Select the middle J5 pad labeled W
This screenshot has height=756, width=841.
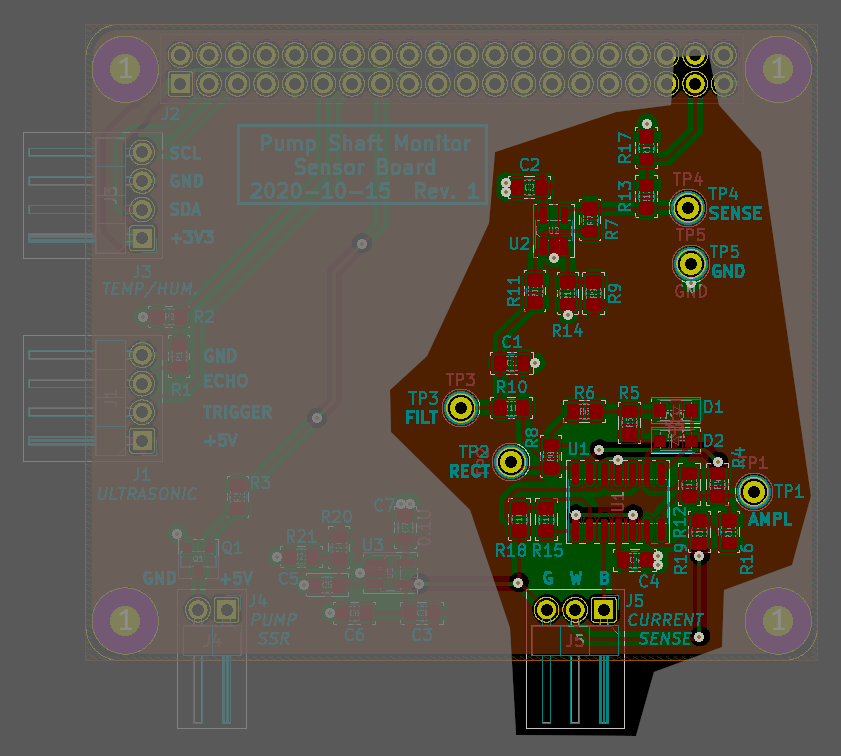click(576, 610)
